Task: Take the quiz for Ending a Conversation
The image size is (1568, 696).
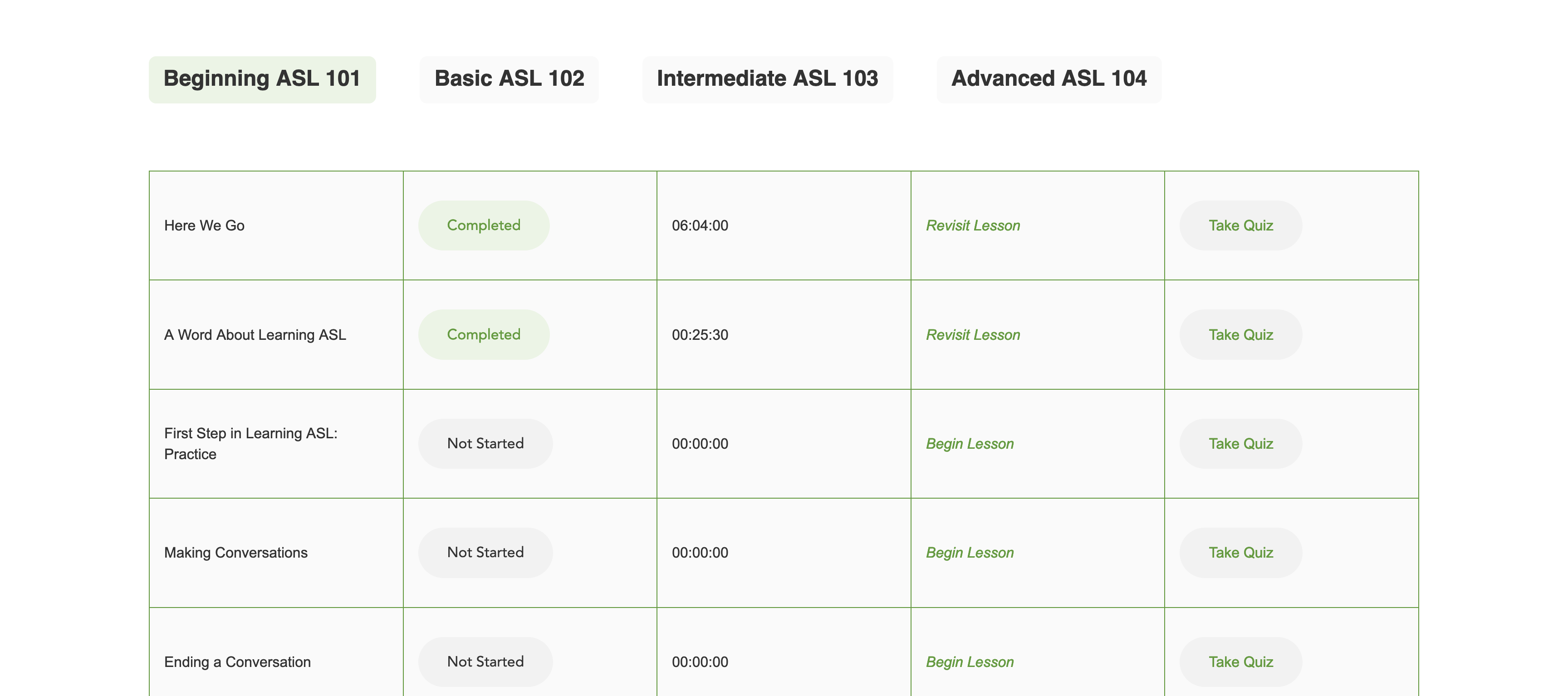Action: 1241,662
